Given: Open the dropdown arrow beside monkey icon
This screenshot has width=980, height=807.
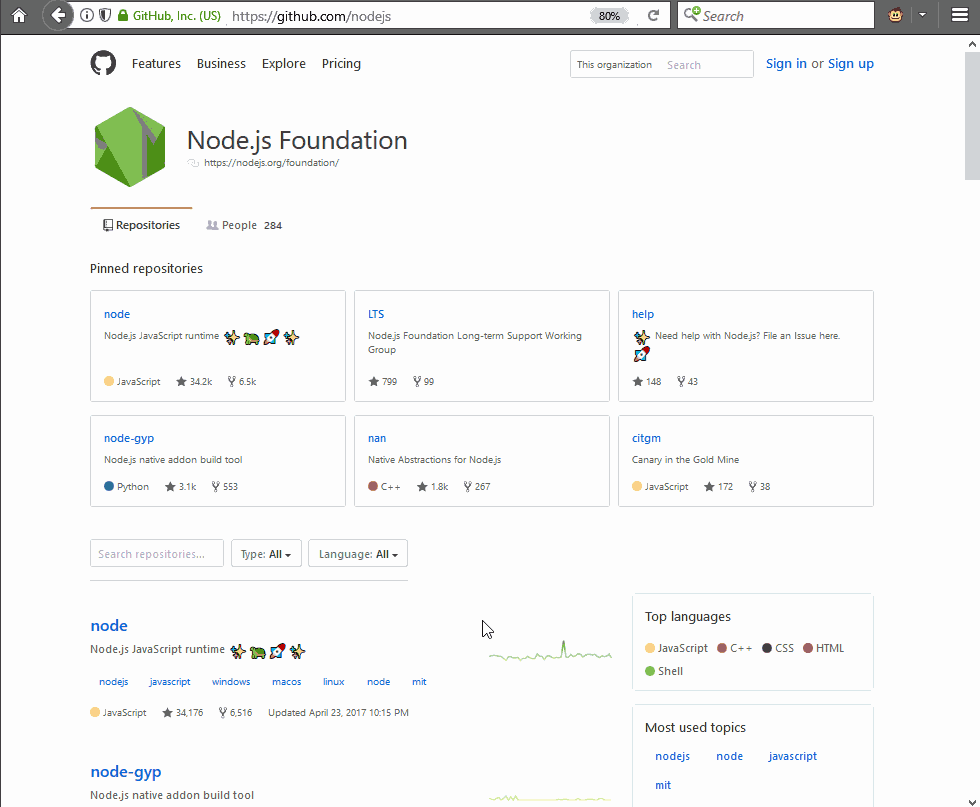Looking at the screenshot, I should [922, 16].
